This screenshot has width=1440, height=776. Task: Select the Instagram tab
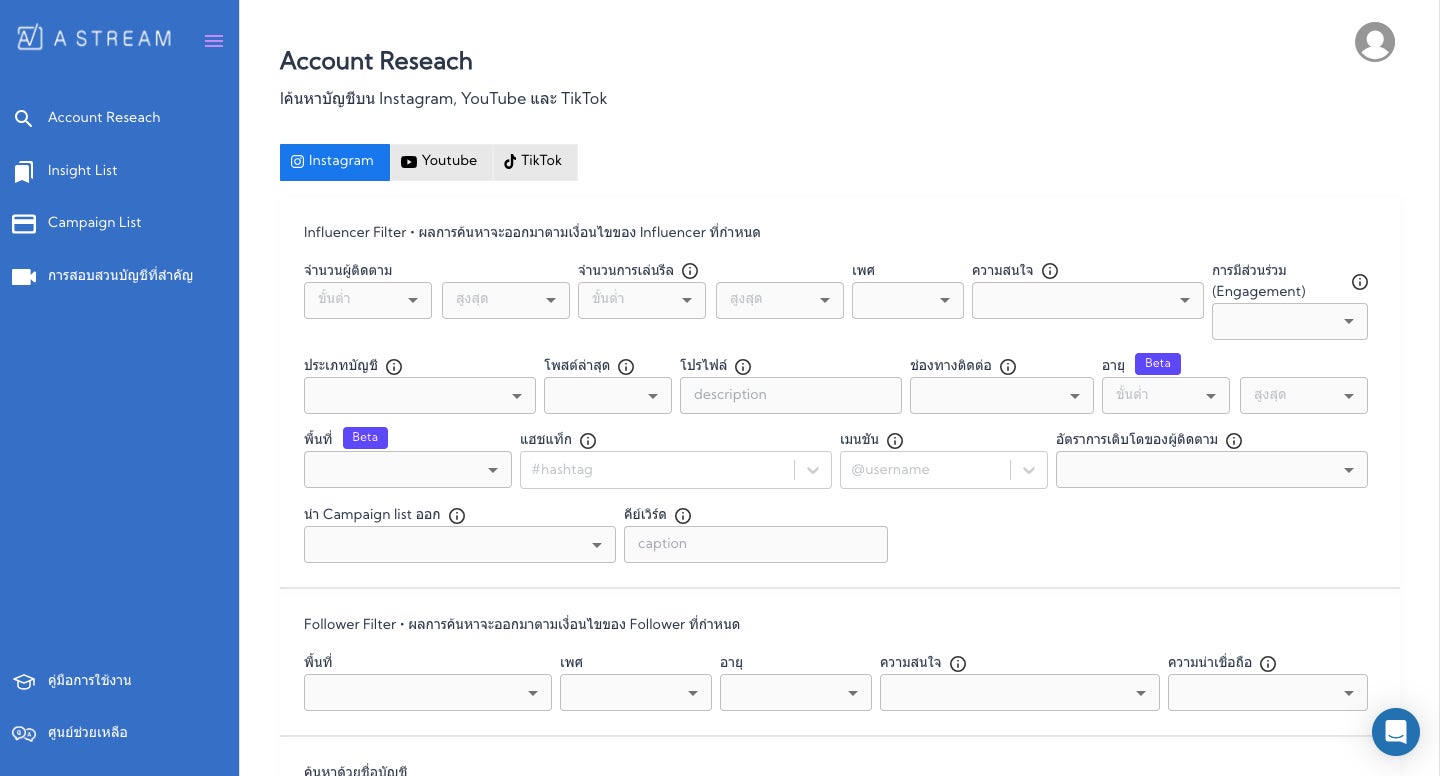click(334, 162)
